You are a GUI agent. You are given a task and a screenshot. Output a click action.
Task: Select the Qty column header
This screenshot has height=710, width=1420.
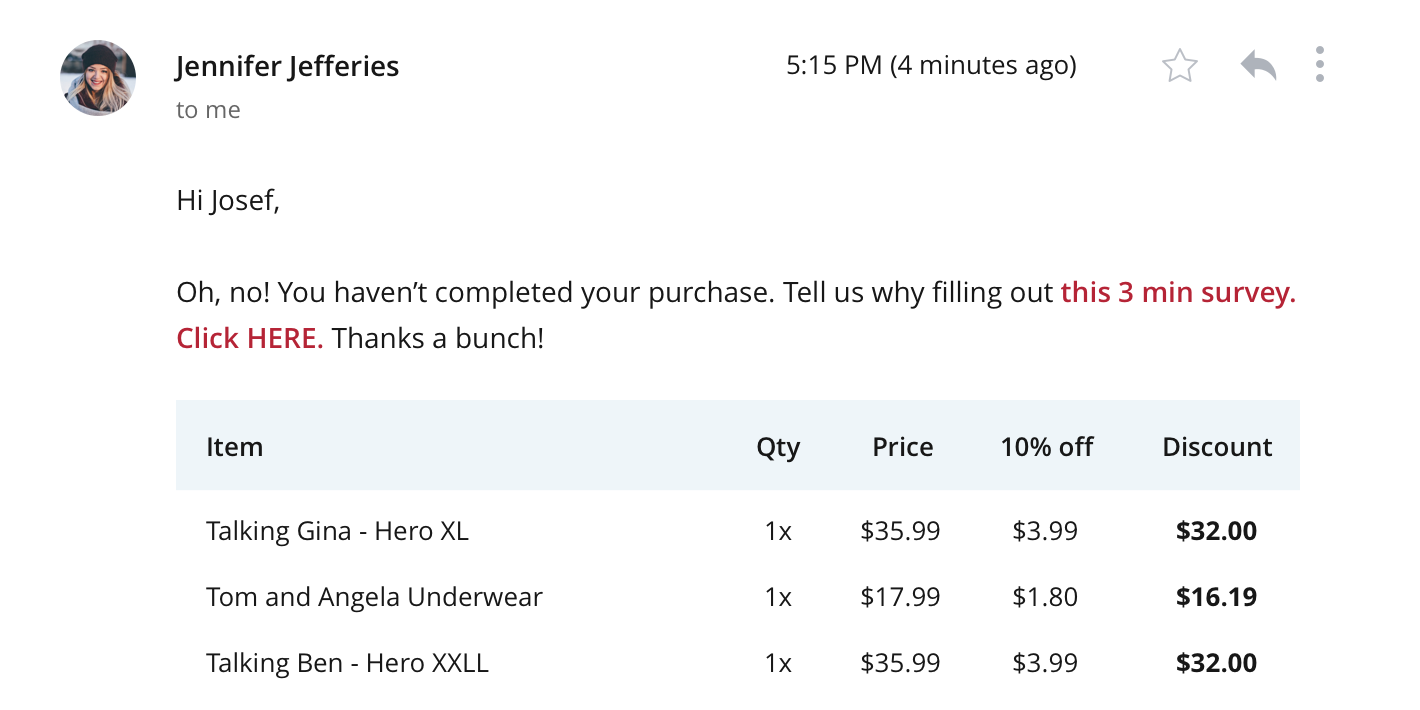[x=778, y=447]
